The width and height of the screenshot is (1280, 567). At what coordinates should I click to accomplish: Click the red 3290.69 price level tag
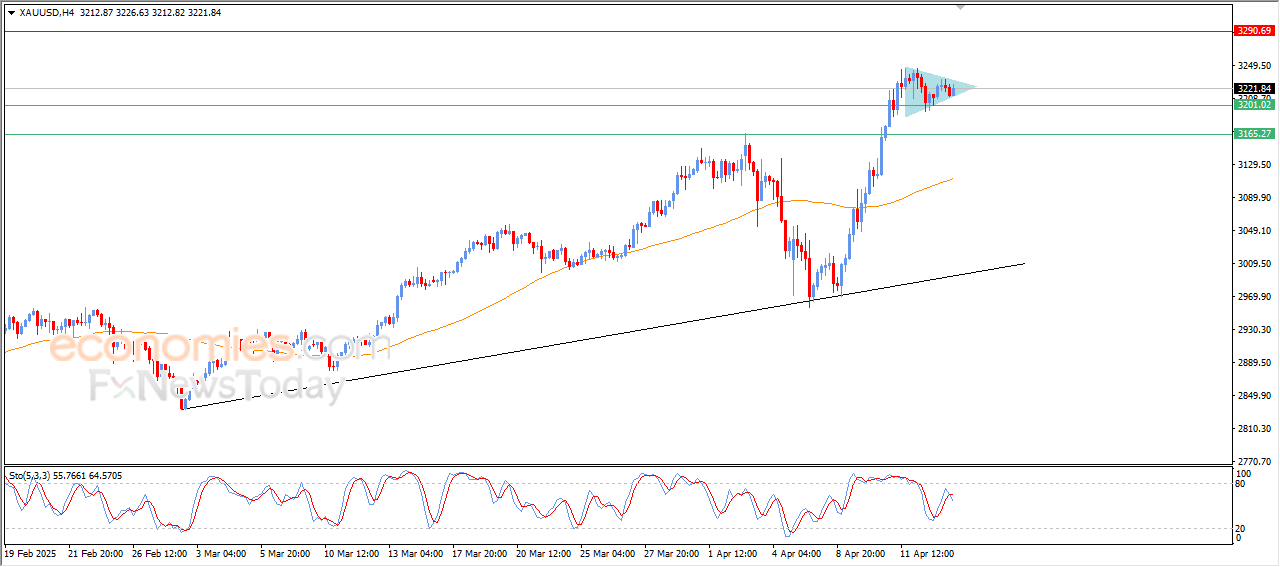point(1254,31)
